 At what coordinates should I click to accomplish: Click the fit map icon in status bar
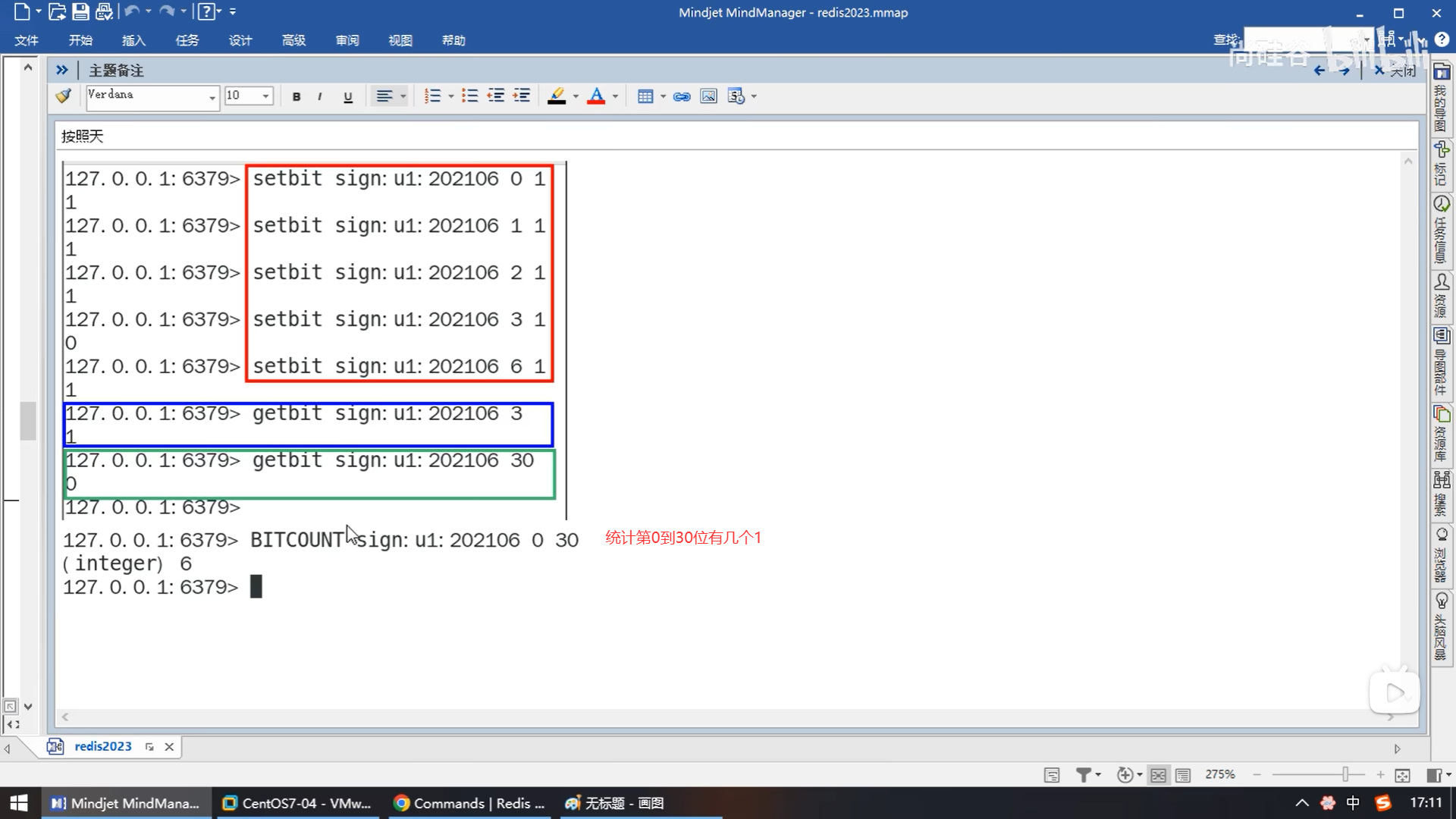pyautogui.click(x=1402, y=775)
